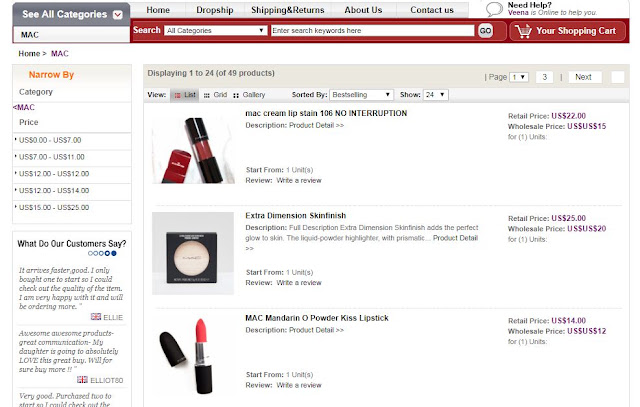This screenshot has height=407, width=640.
Task: Switch to Gallery view
Action: [249, 95]
